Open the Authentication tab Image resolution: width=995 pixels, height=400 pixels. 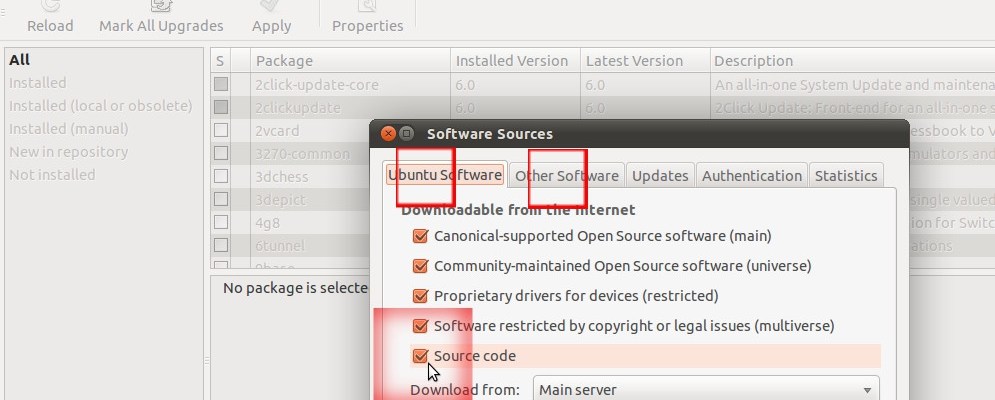pyautogui.click(x=752, y=176)
